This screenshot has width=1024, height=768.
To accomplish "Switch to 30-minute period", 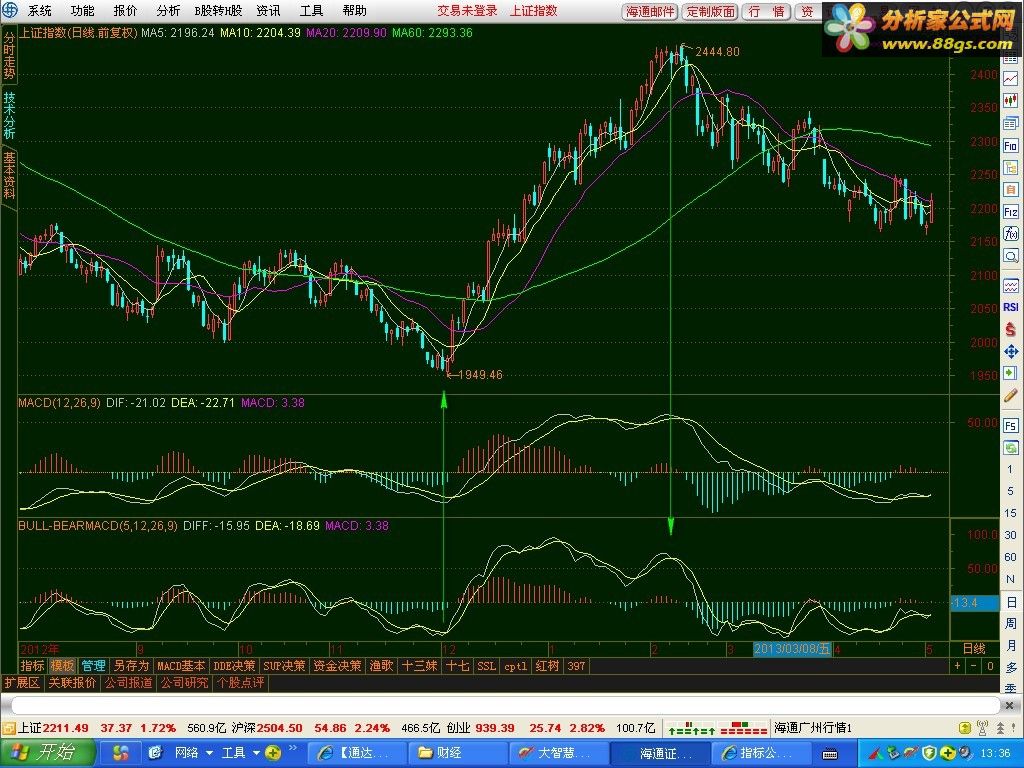I will [1010, 535].
